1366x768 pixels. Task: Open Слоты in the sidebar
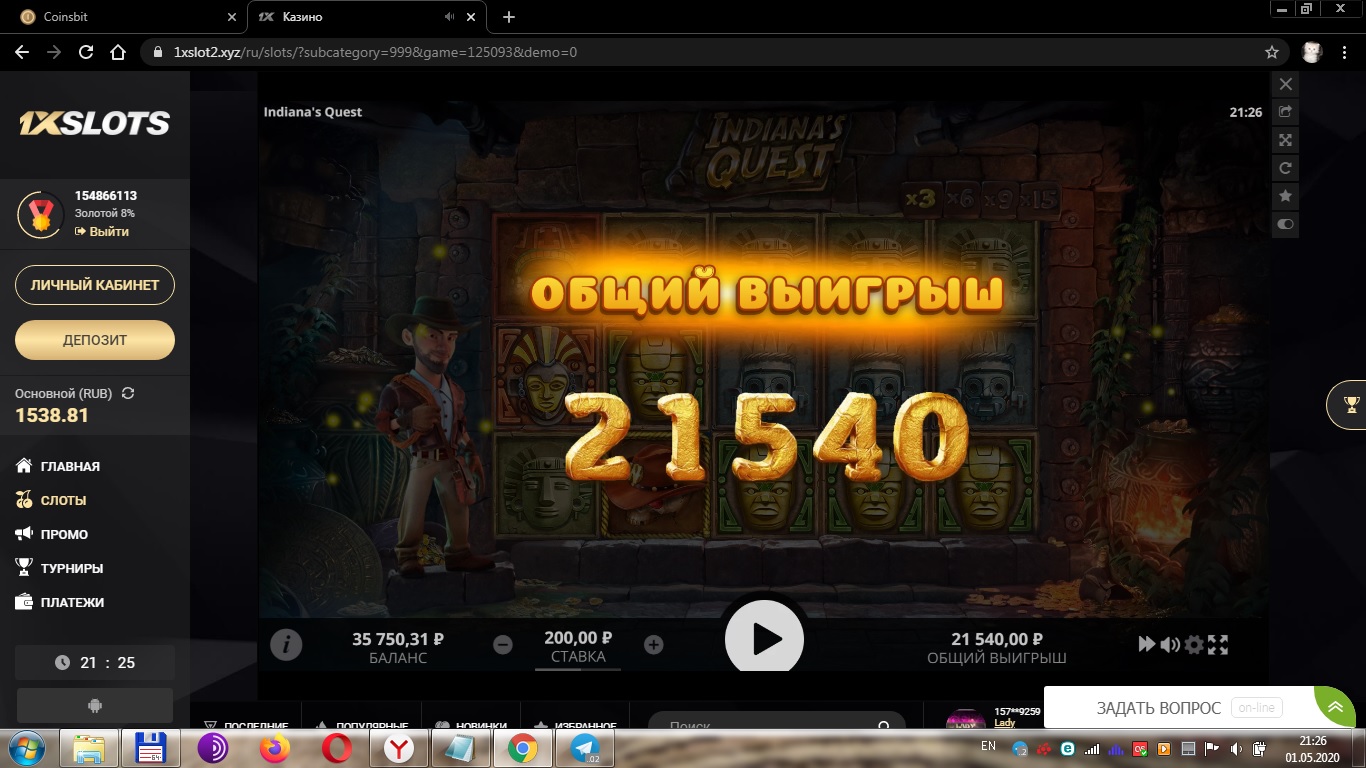(x=52, y=500)
